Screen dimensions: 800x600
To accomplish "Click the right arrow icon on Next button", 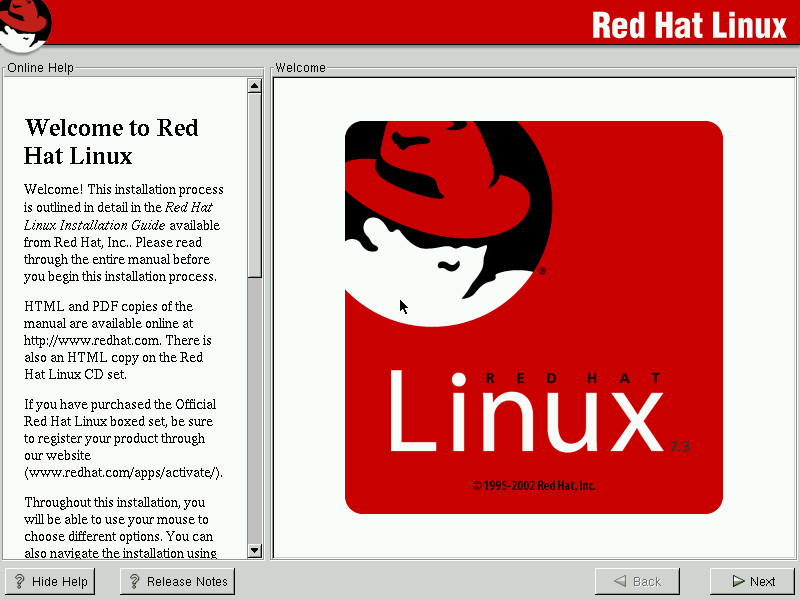I will coord(737,582).
